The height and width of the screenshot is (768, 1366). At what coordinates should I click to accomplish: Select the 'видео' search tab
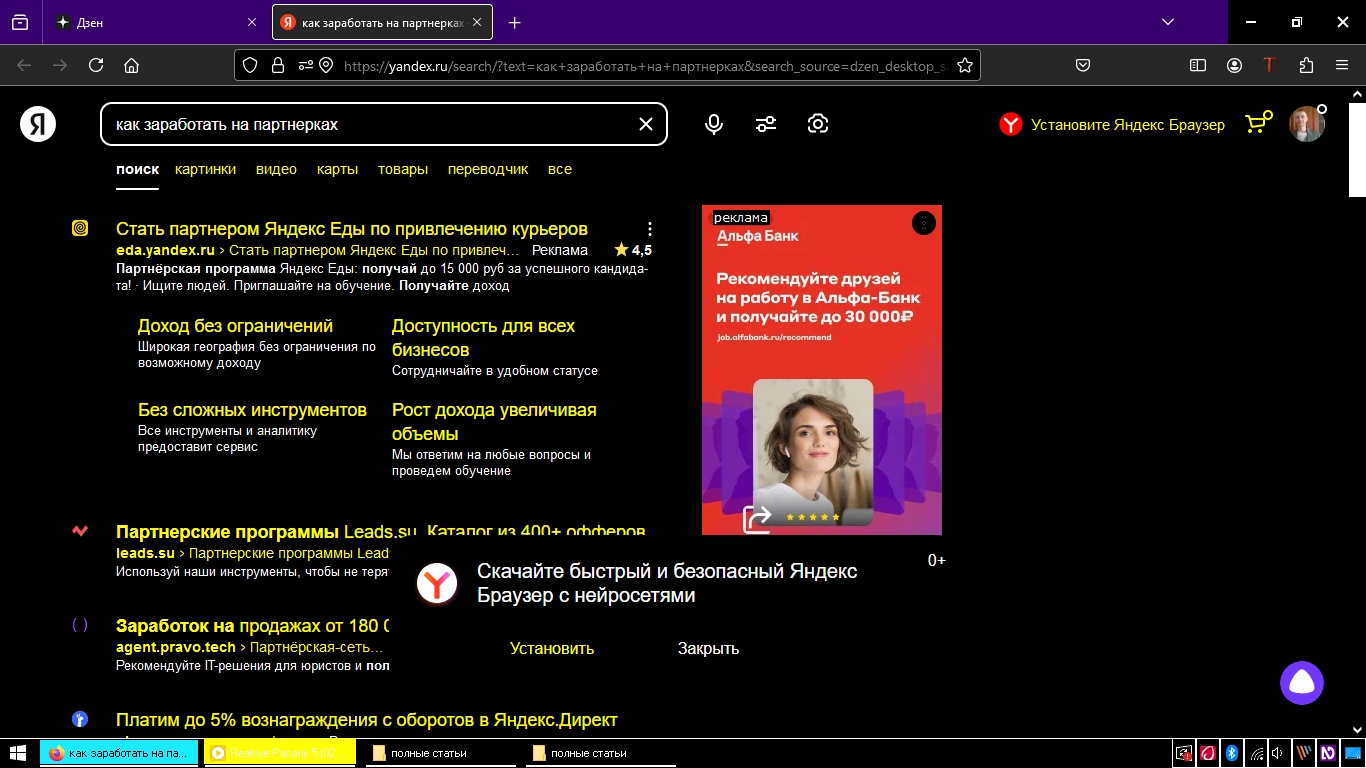click(276, 169)
